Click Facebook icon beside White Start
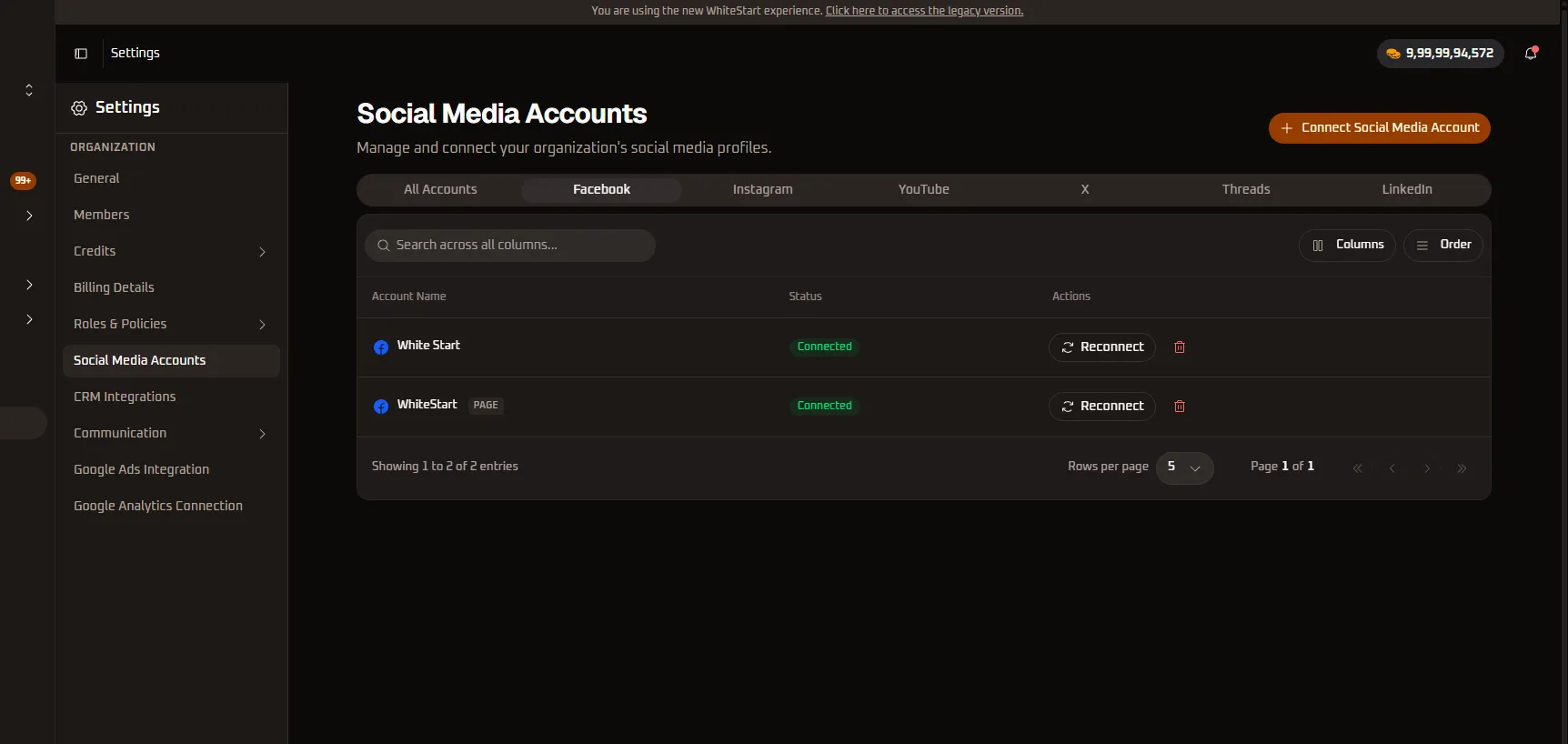1568x744 pixels. (x=381, y=347)
